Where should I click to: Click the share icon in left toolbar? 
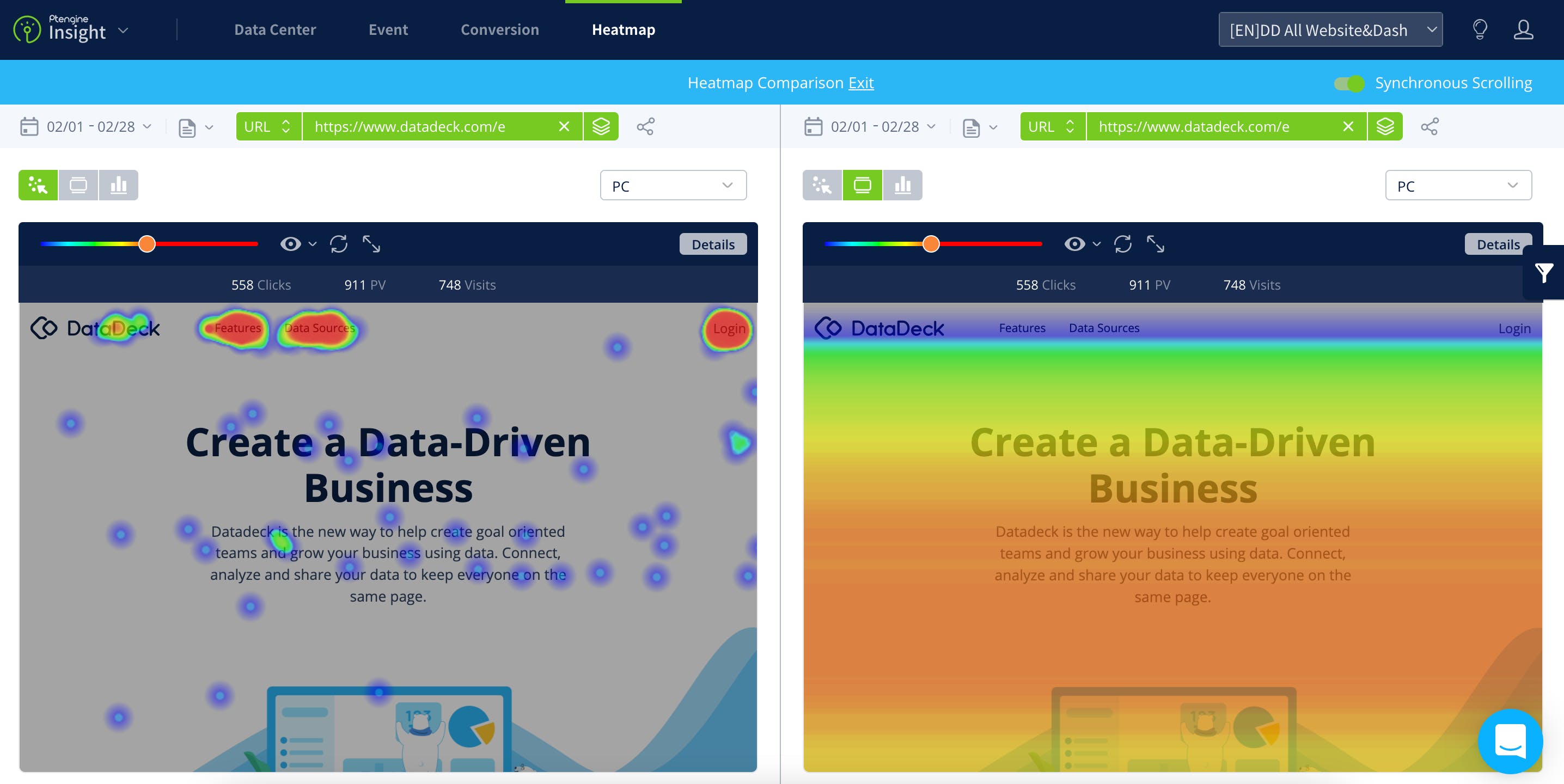pos(645,126)
